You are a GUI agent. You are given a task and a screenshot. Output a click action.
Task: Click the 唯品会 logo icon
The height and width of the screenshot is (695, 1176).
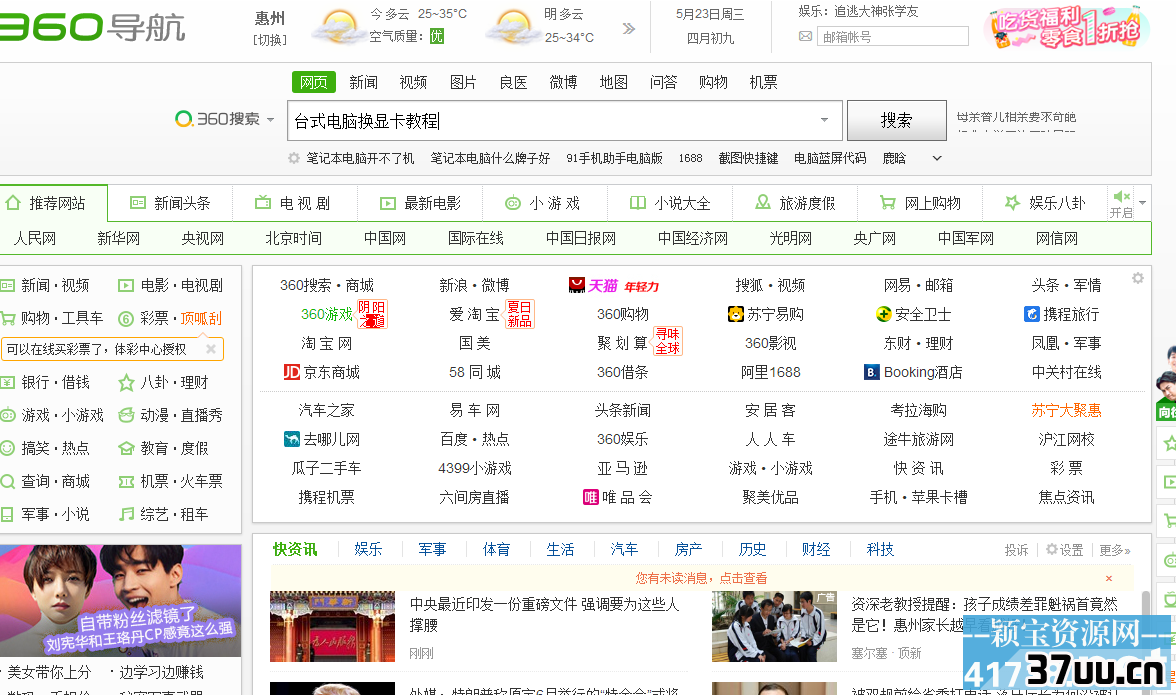pos(591,497)
